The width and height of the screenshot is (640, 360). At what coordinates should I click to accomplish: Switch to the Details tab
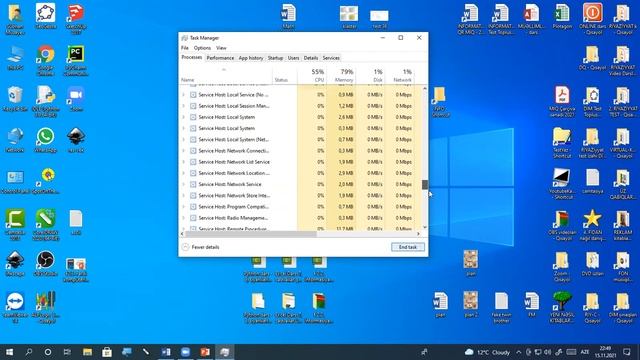click(311, 58)
